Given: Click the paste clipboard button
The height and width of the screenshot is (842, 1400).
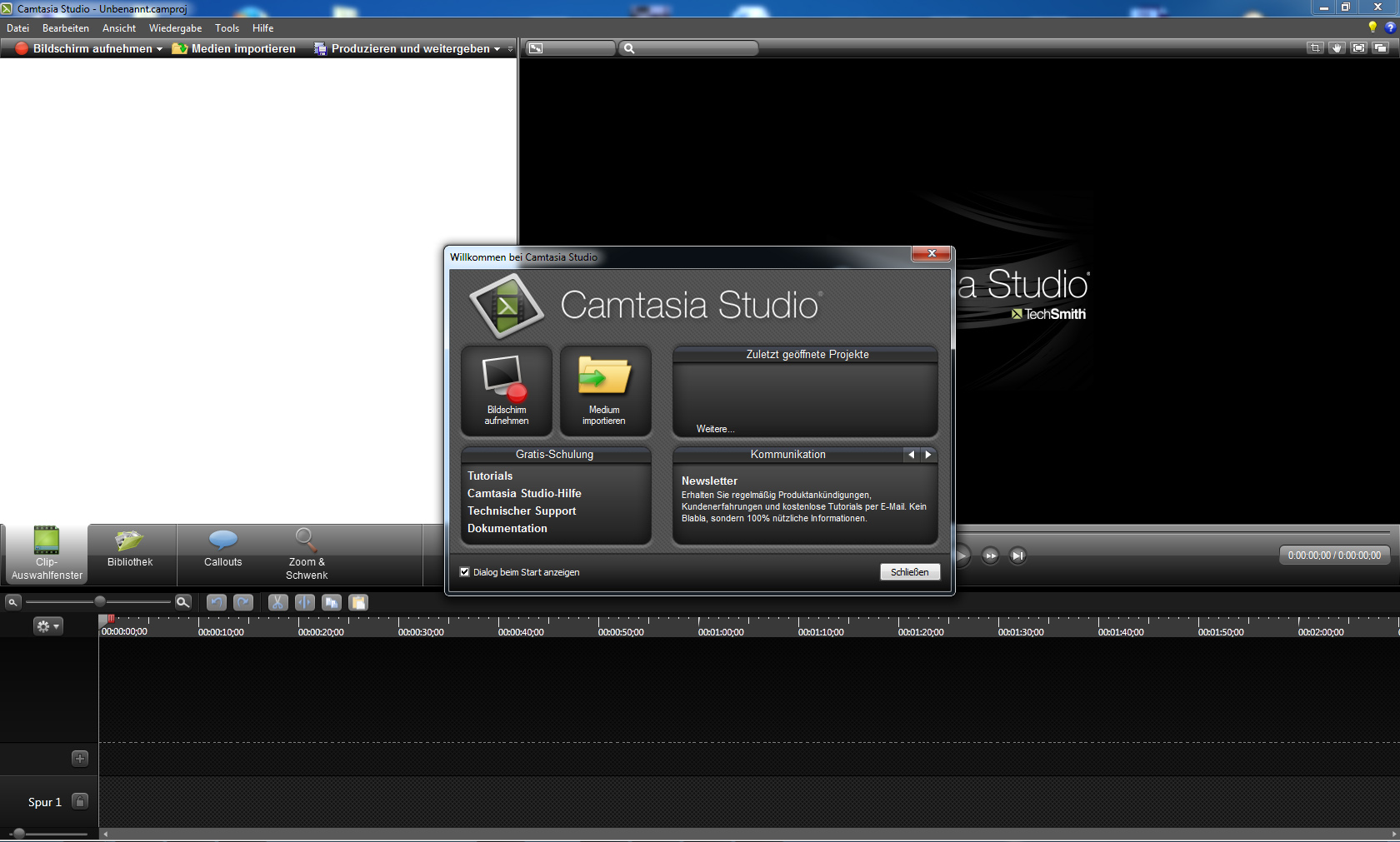Looking at the screenshot, I should (358, 602).
